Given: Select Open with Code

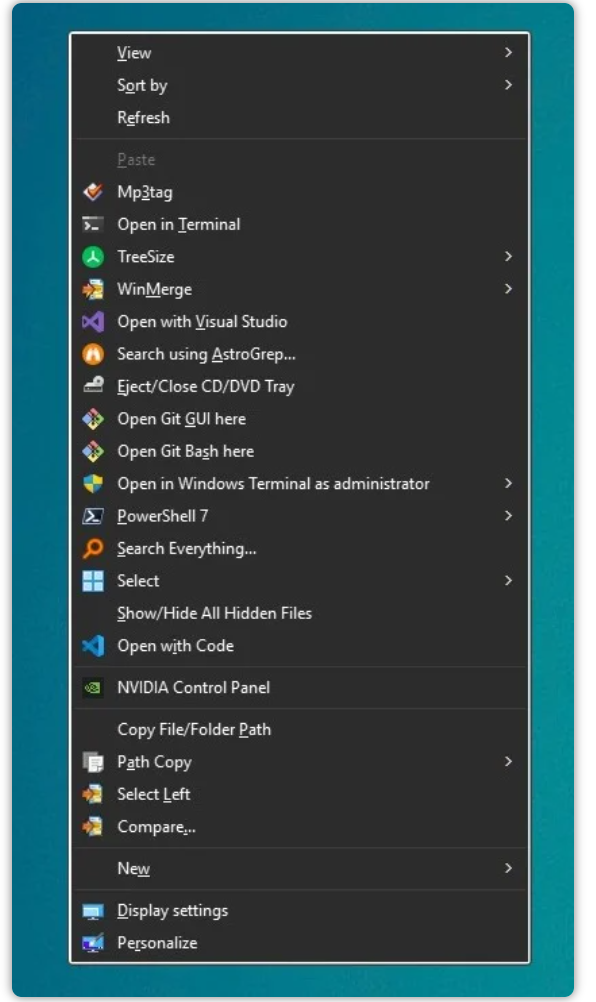Looking at the screenshot, I should point(176,646).
